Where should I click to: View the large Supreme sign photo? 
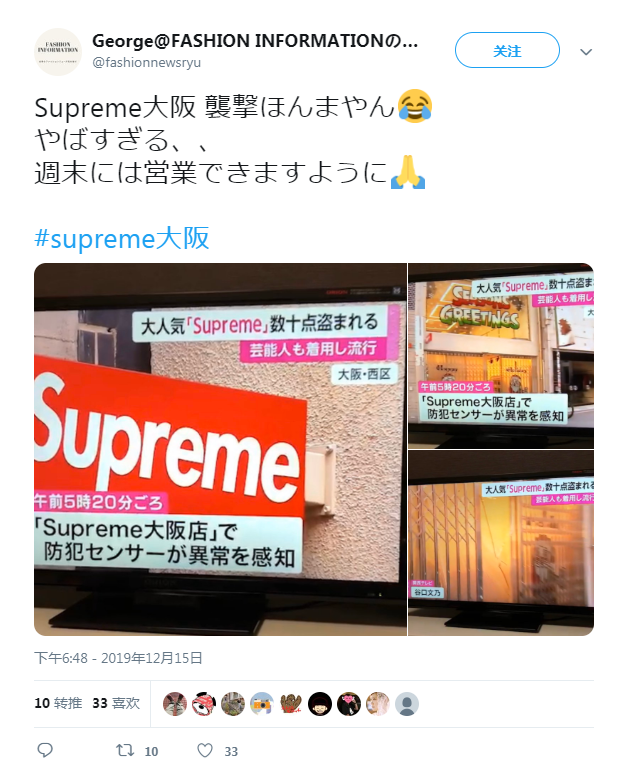220,449
